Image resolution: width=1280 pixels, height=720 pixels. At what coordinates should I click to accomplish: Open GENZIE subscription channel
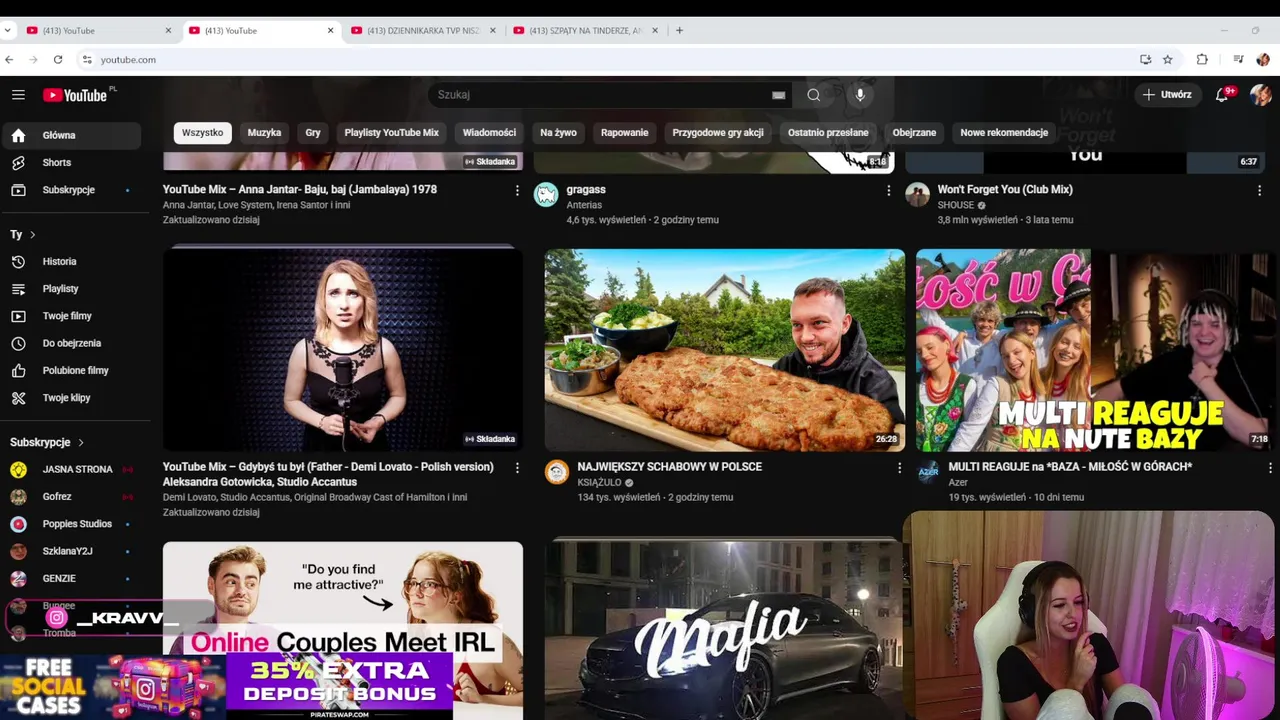click(71, 578)
